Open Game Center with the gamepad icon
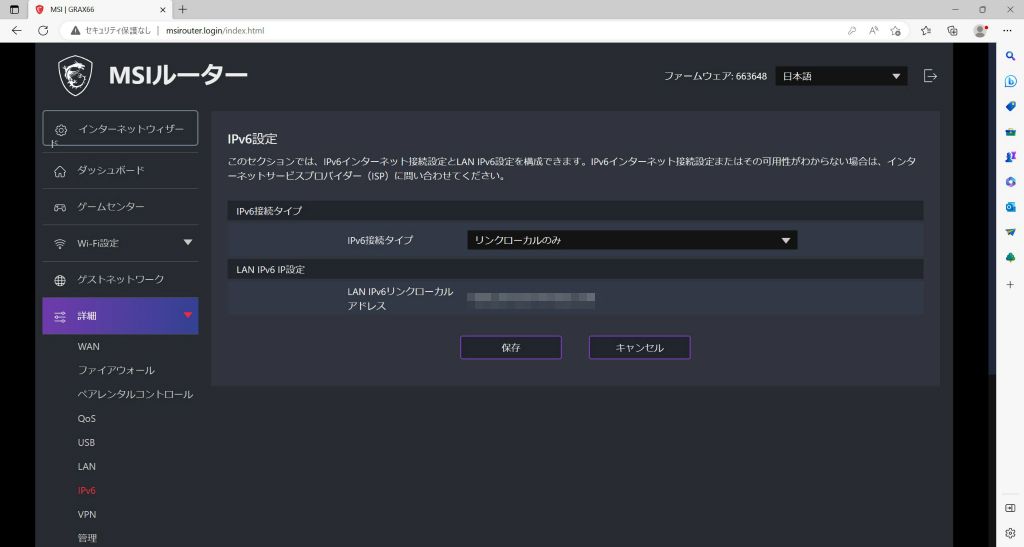The image size is (1024, 547). [x=60, y=207]
